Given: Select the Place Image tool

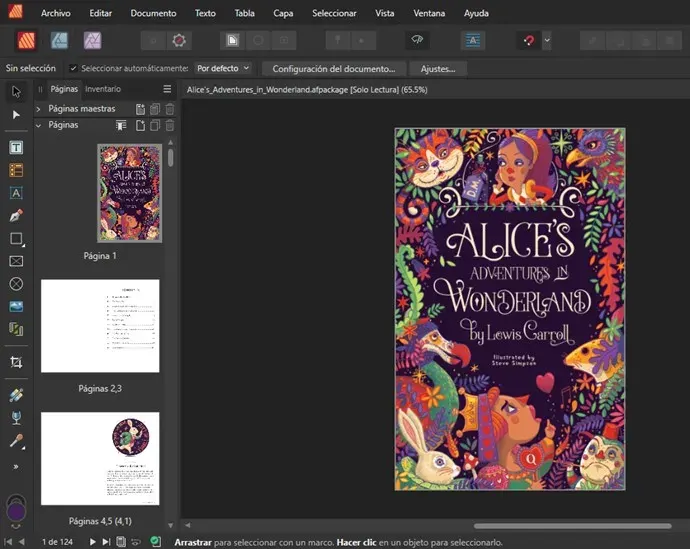Looking at the screenshot, I should pos(16,307).
